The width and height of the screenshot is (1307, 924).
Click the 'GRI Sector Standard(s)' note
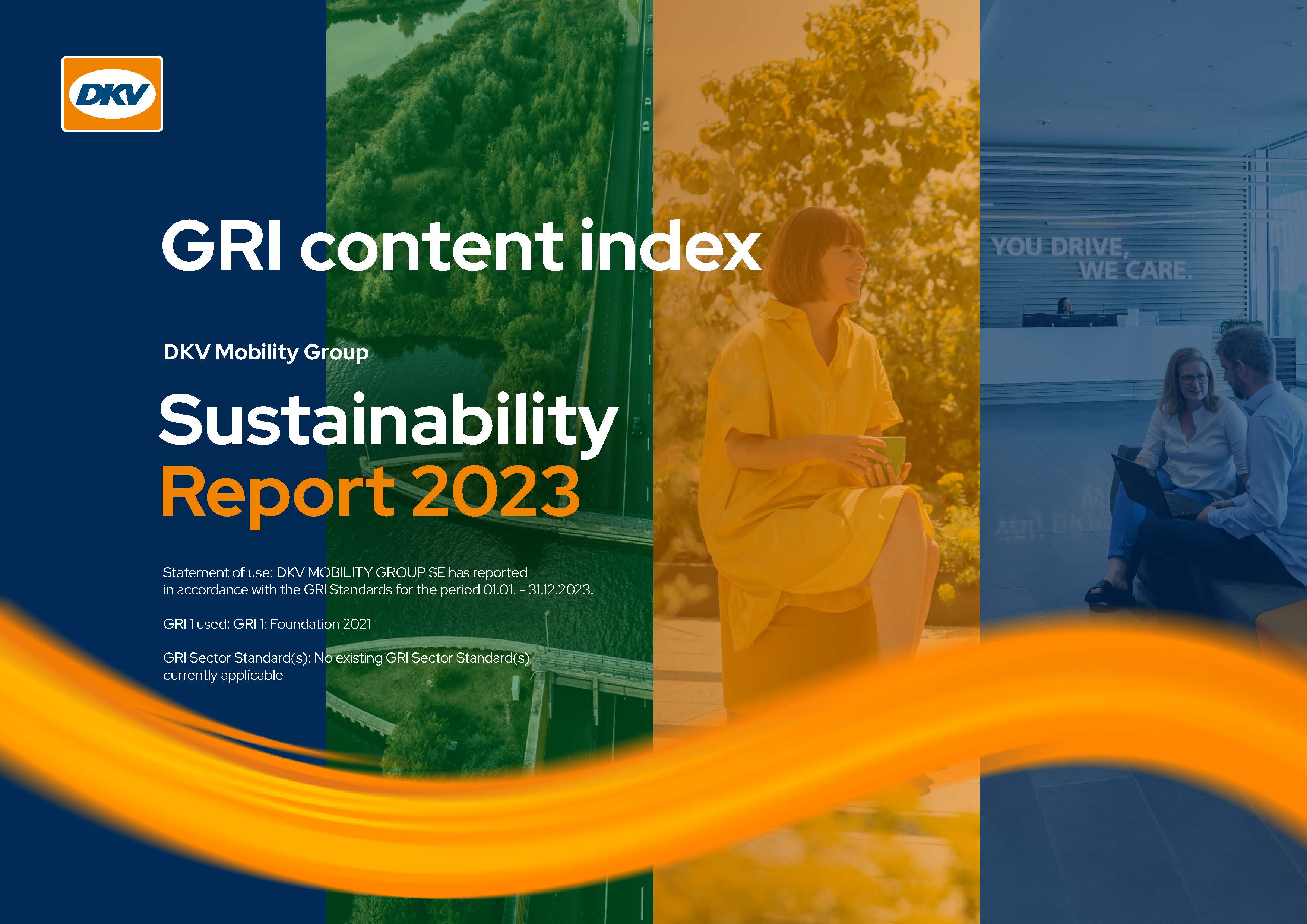346,666
